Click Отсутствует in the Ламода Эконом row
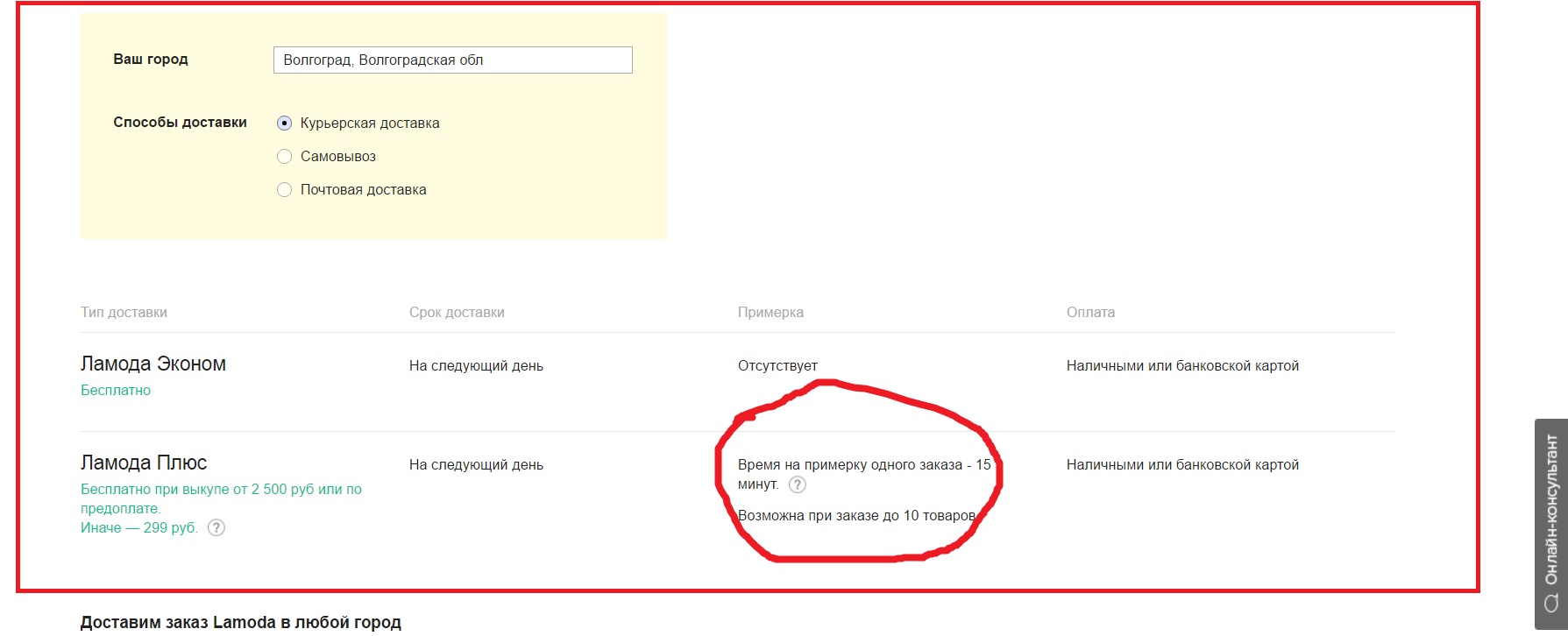 point(777,366)
